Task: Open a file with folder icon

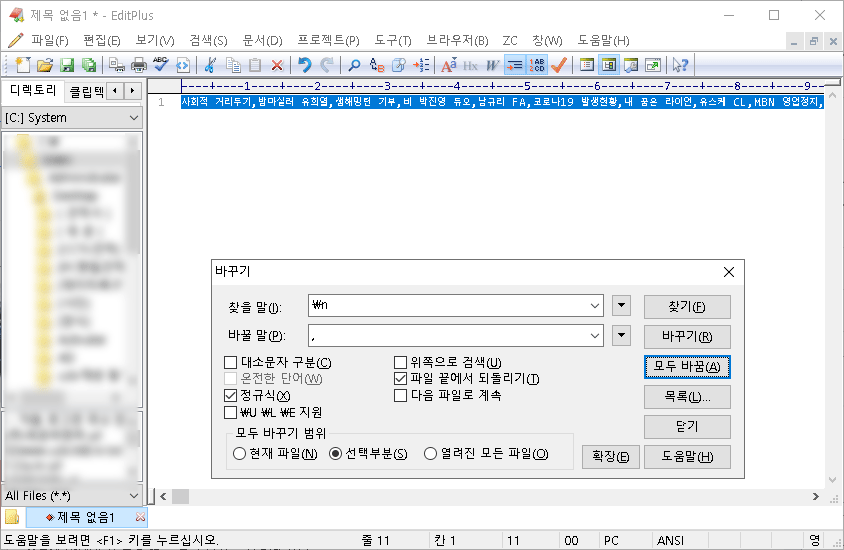Action: tap(45, 65)
